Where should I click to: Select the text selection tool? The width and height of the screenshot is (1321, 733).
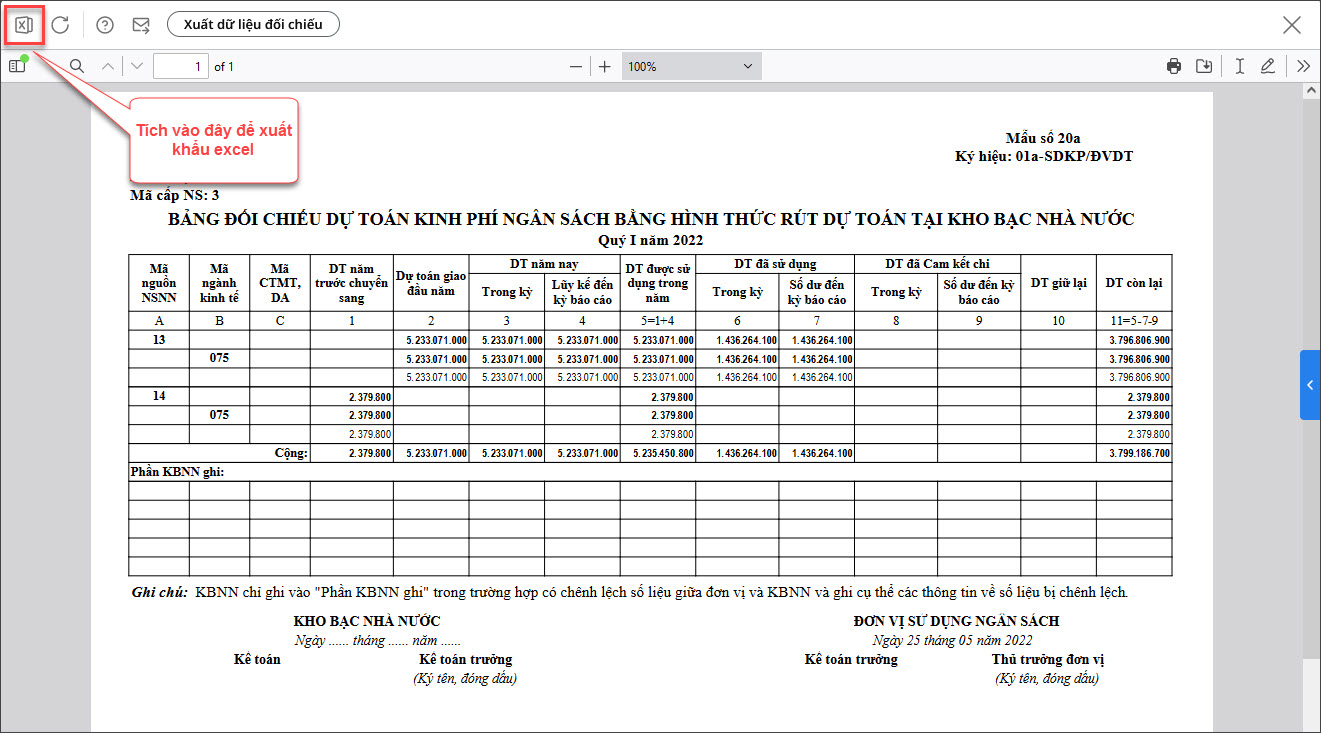pyautogui.click(x=1239, y=66)
